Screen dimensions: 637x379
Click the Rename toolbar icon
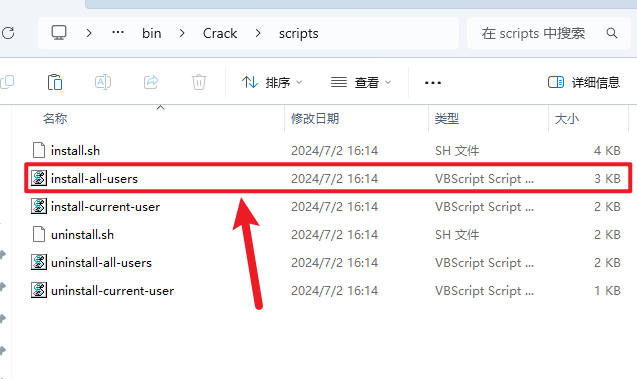(103, 82)
